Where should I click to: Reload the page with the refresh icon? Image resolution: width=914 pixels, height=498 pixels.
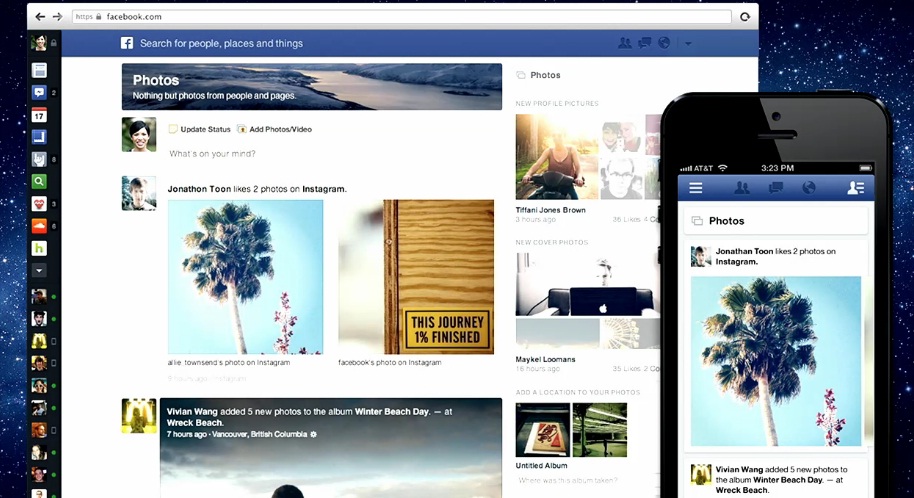click(745, 17)
